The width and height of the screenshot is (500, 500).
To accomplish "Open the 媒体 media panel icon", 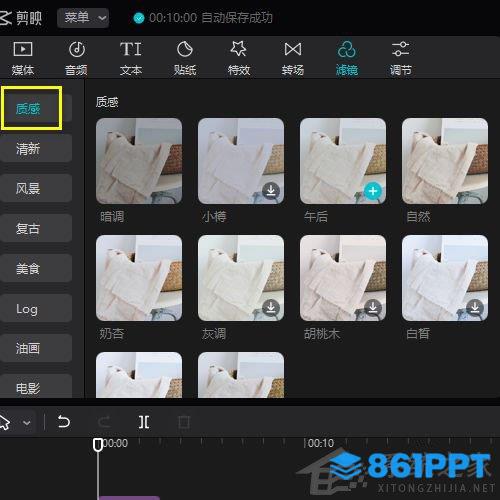I will [x=23, y=49].
